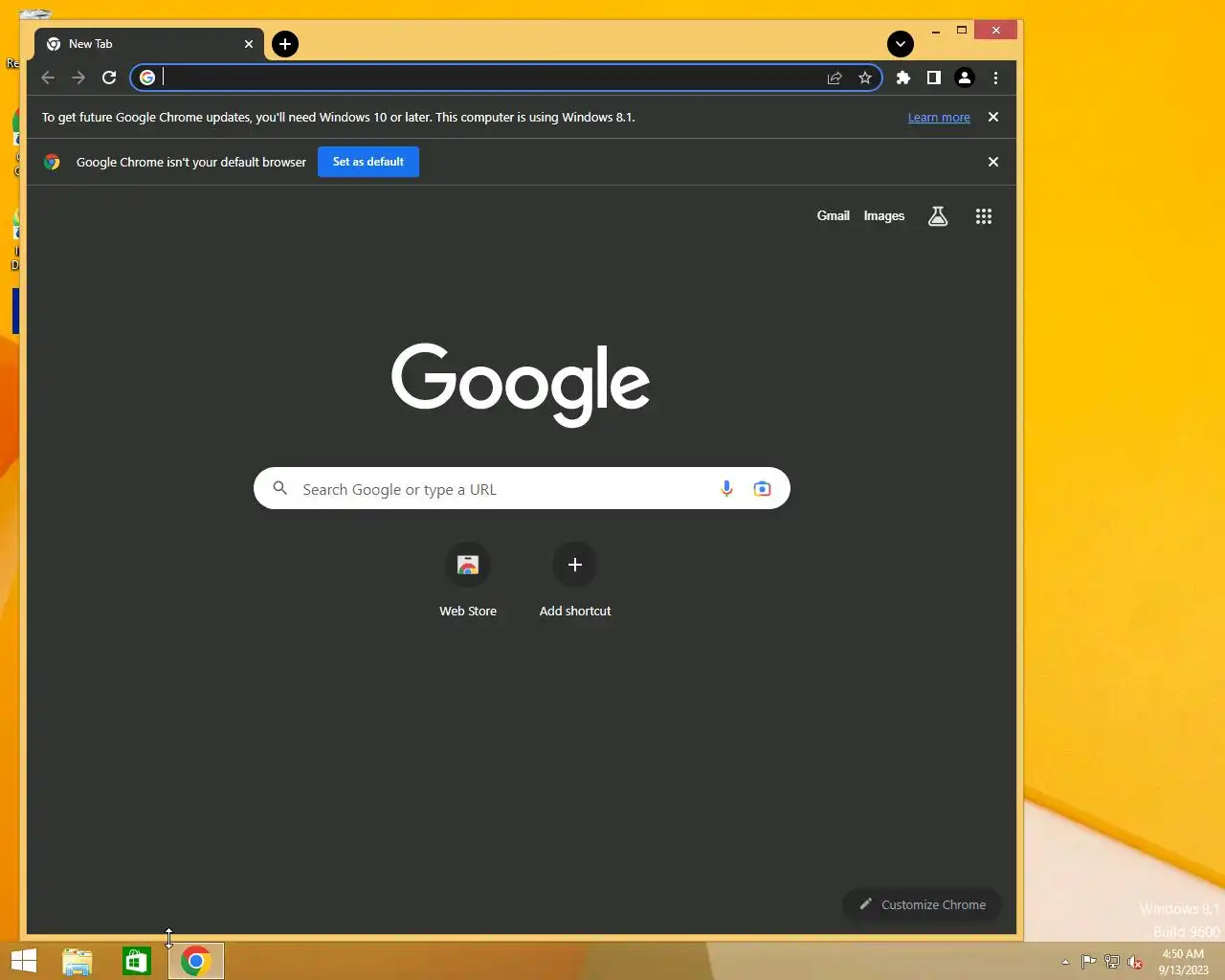Screen dimensions: 1225x980
Task: Open Search Labs flask icon
Action: [x=938, y=216]
